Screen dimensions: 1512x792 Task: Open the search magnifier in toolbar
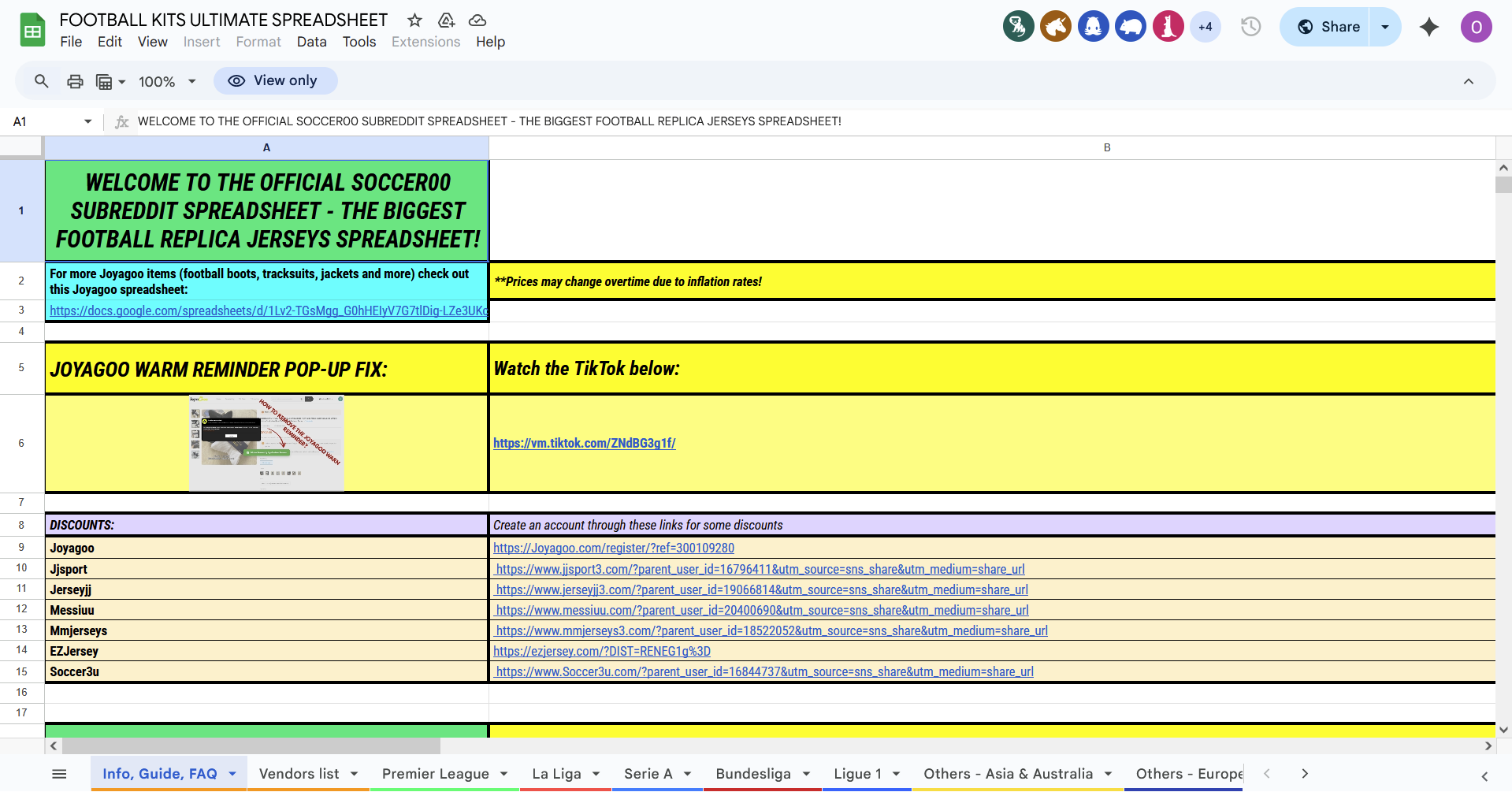(x=42, y=81)
